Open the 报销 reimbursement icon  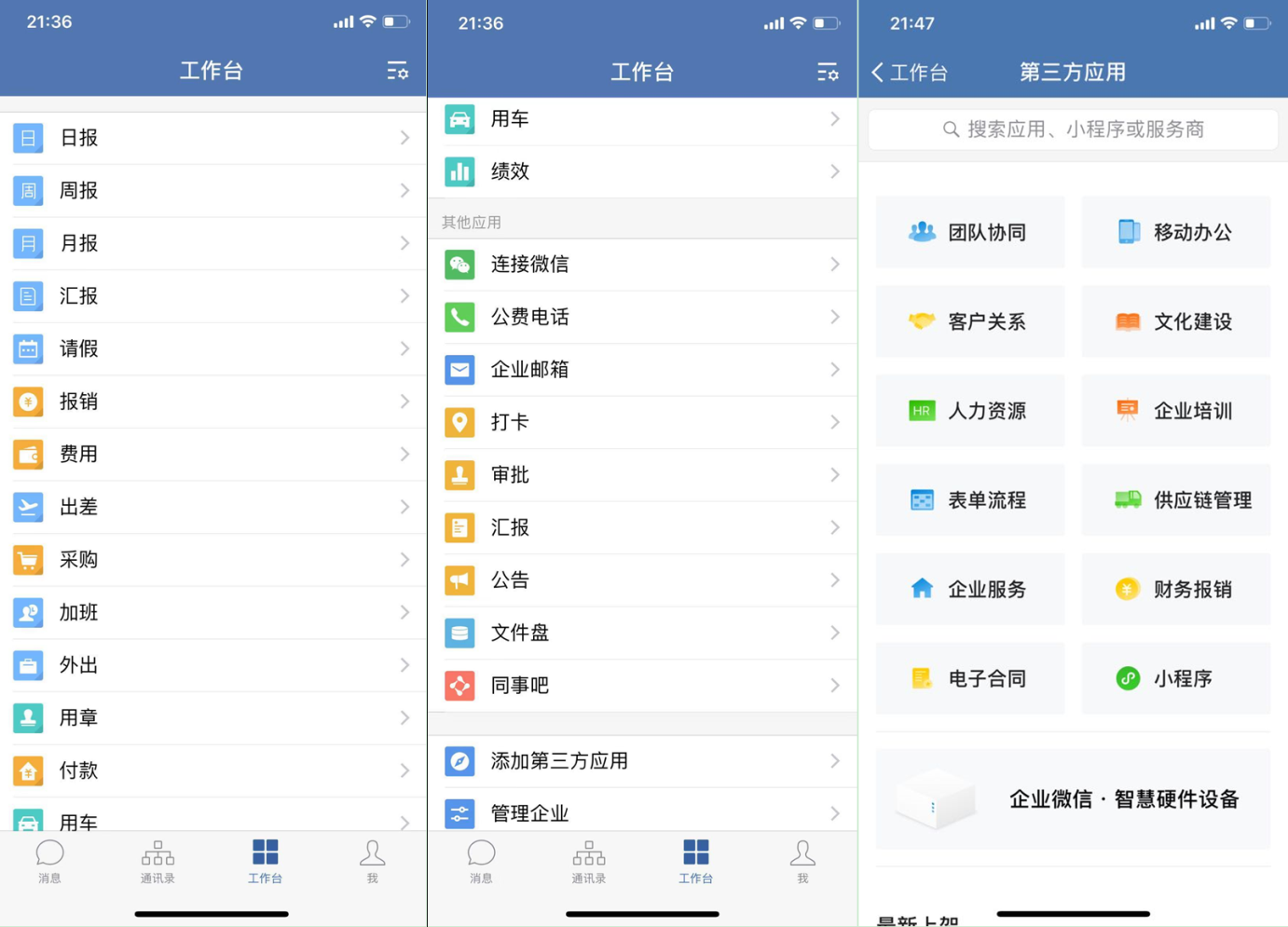[28, 402]
